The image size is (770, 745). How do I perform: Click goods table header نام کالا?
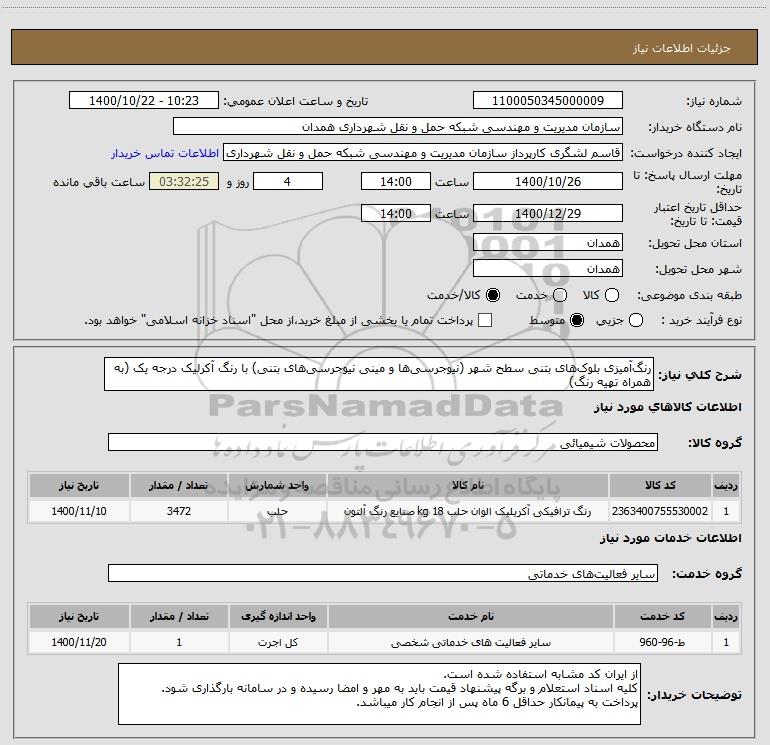pyautogui.click(x=468, y=485)
